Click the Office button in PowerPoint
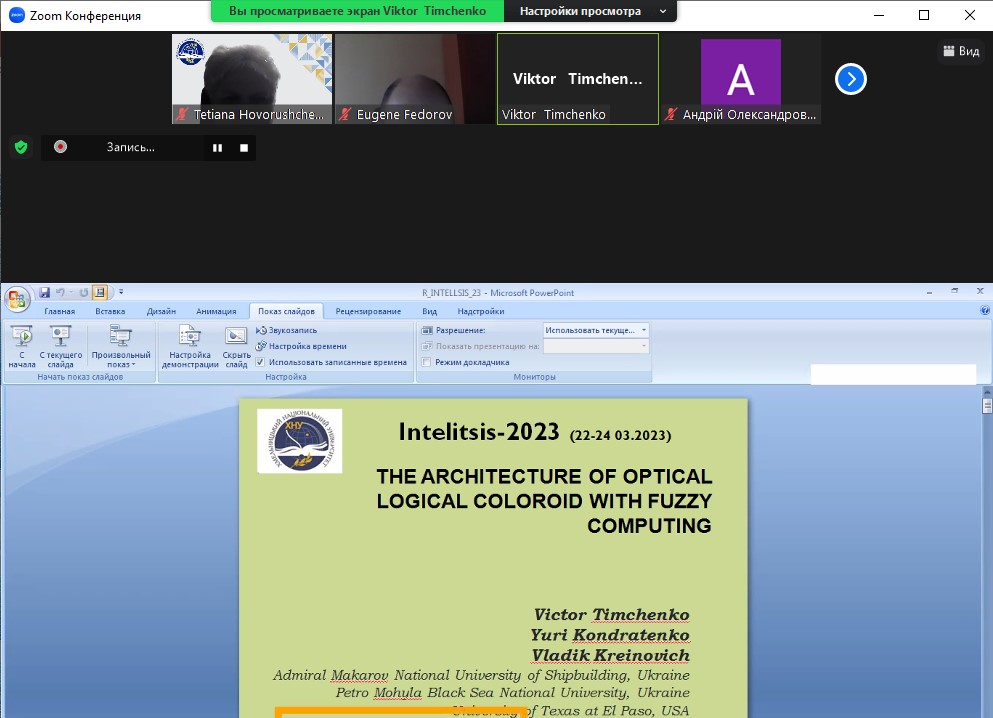Viewport: 993px width, 718px height. 17,299
